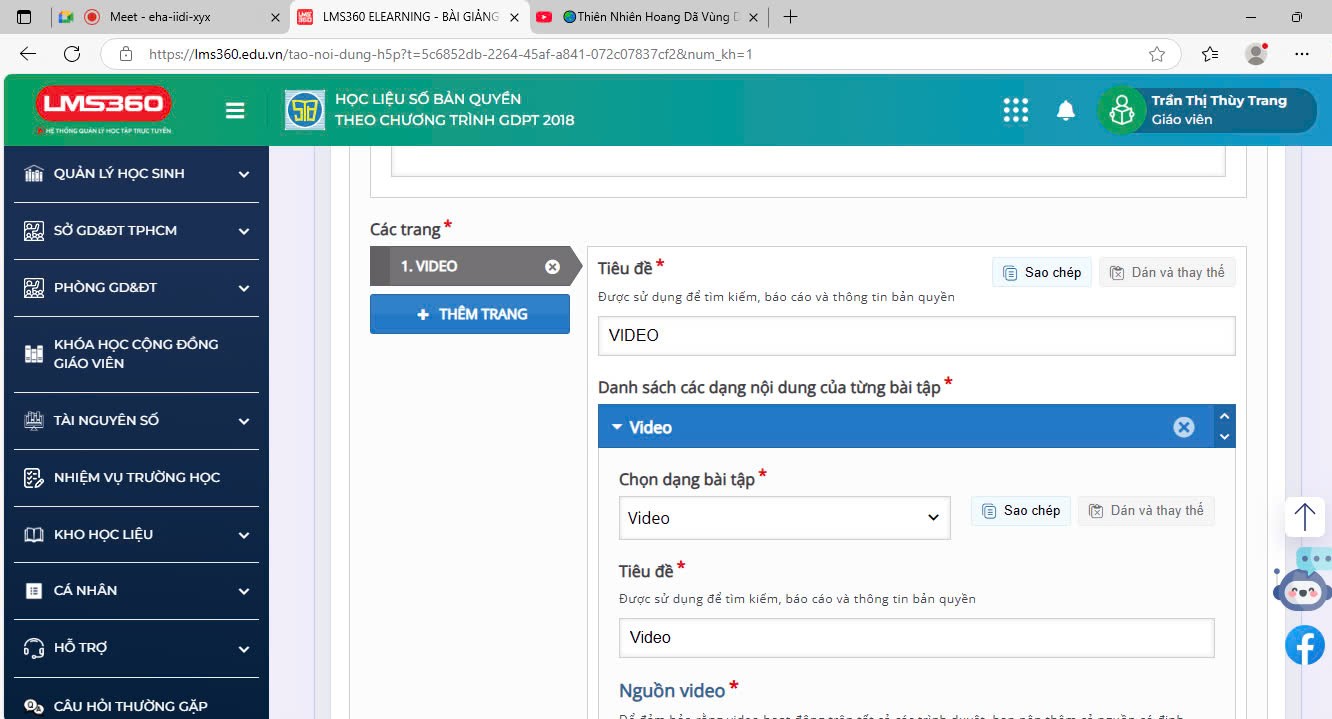Click the Facebook icon
This screenshot has height=719, width=1332.
pos(1304,646)
